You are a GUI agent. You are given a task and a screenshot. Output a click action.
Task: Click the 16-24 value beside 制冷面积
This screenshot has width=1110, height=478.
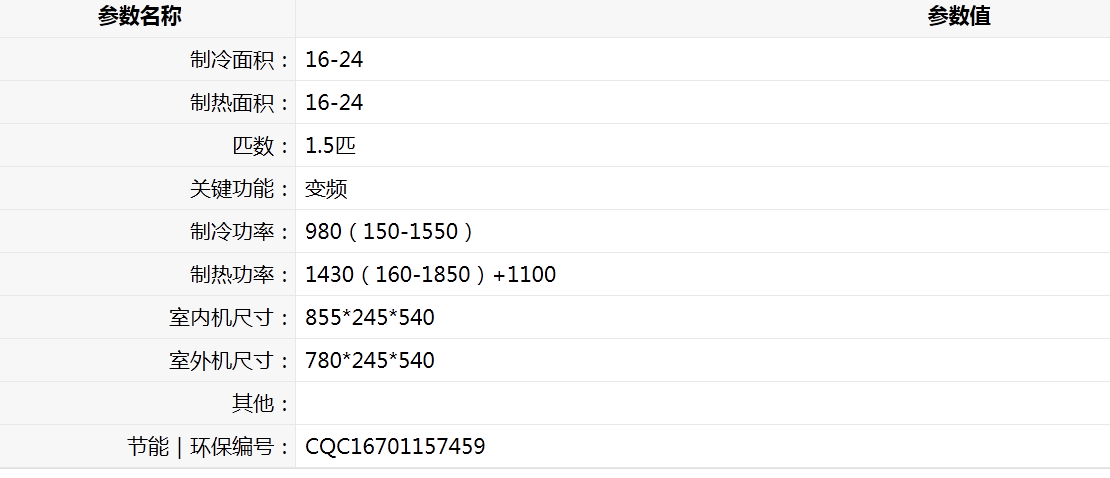(x=334, y=59)
